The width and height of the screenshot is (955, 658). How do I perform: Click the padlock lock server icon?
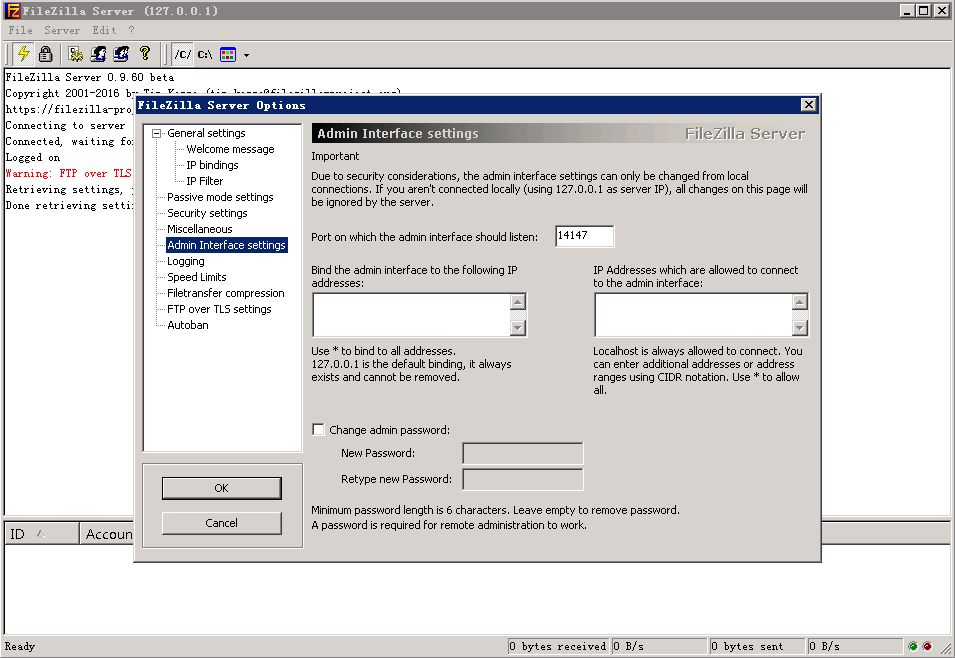pos(45,54)
